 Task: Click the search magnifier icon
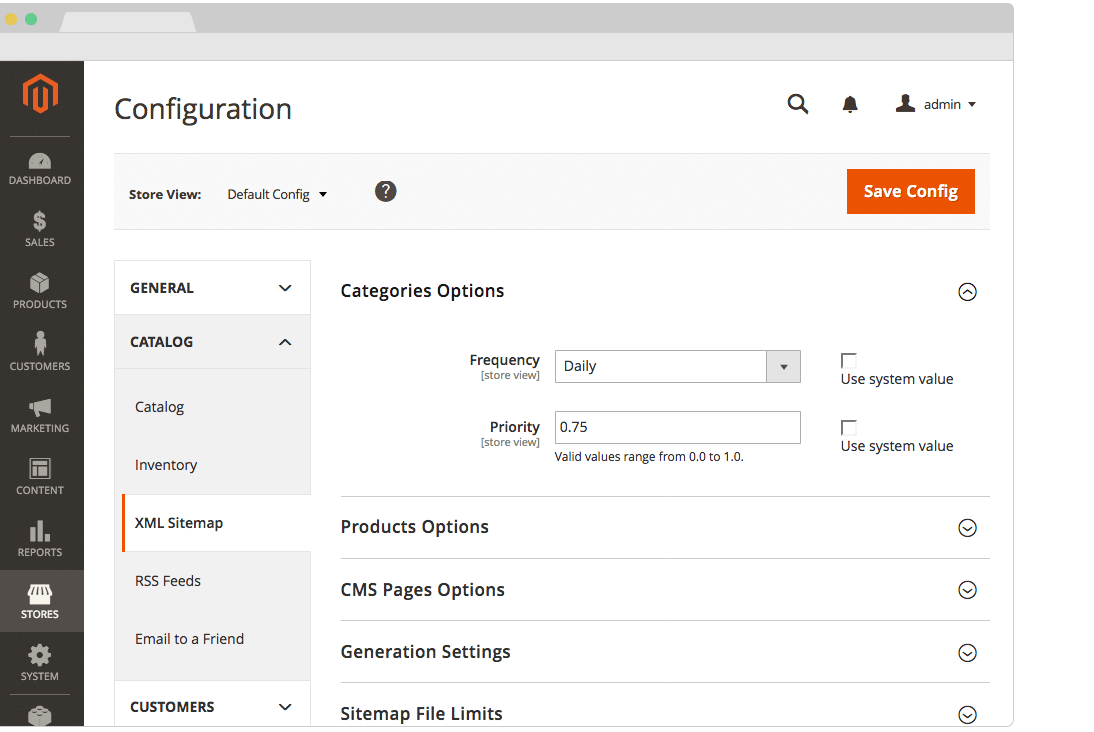click(x=797, y=104)
